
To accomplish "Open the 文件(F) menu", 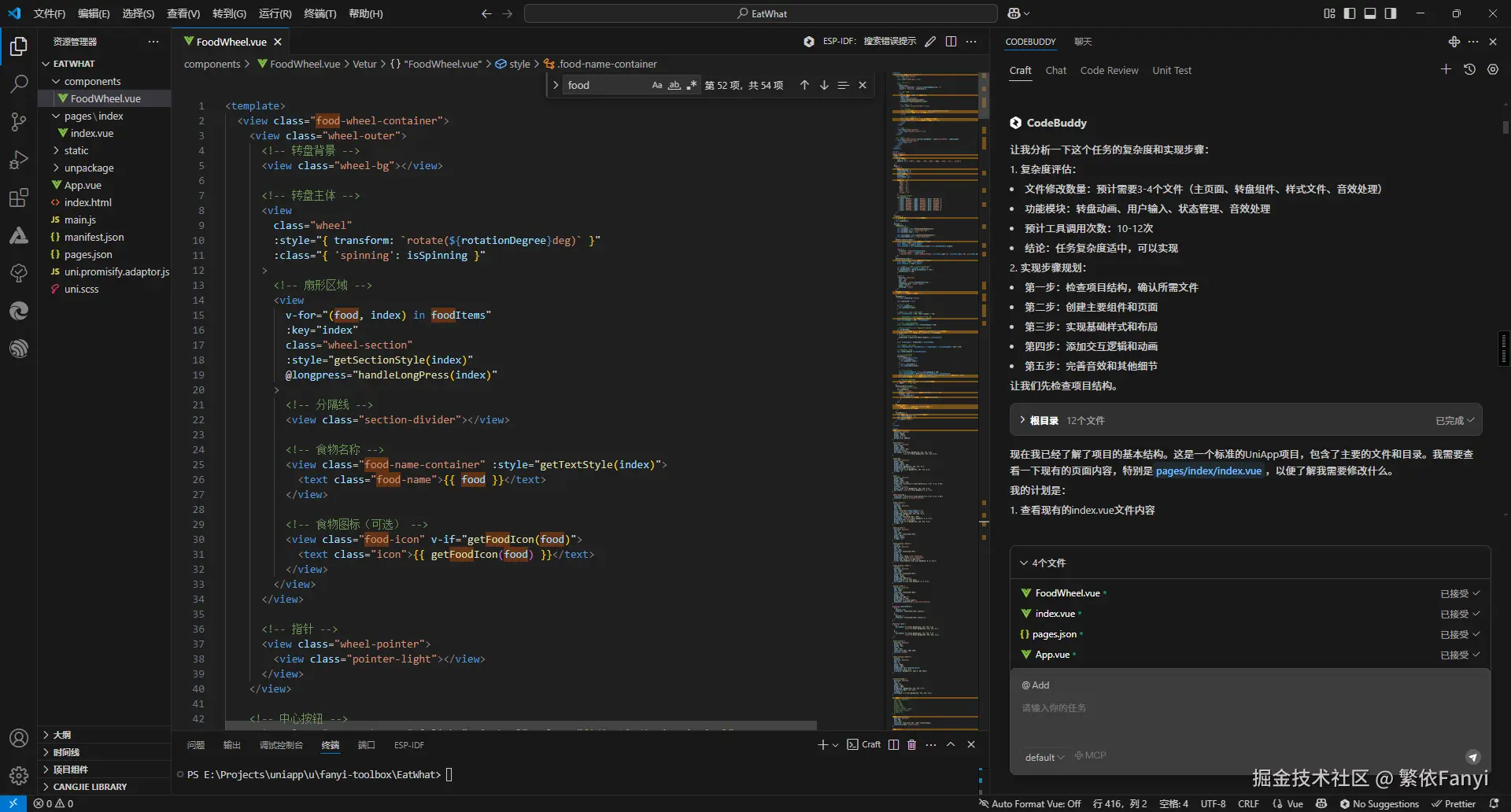I will tap(49, 13).
